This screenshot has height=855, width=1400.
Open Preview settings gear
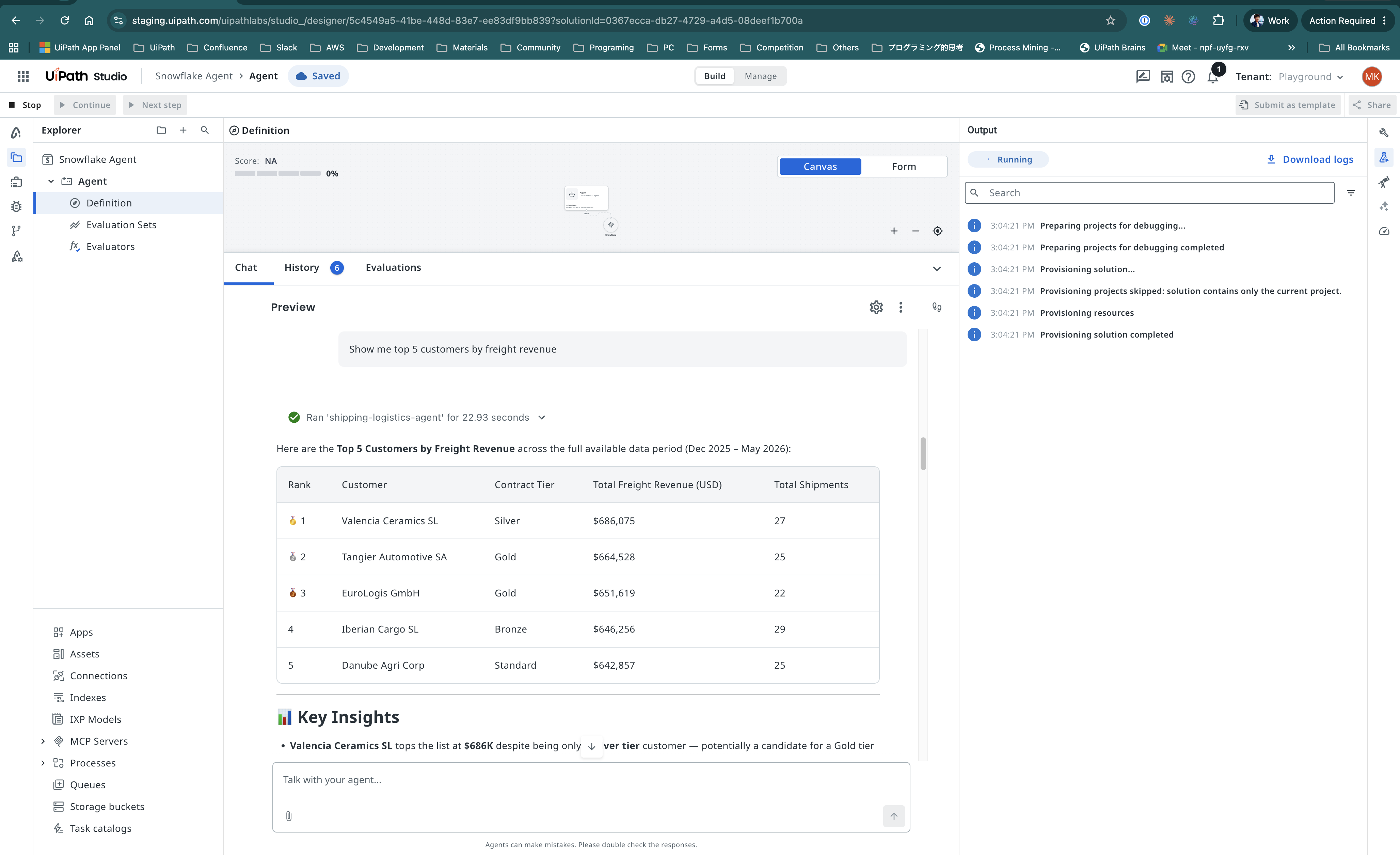pyautogui.click(x=876, y=307)
